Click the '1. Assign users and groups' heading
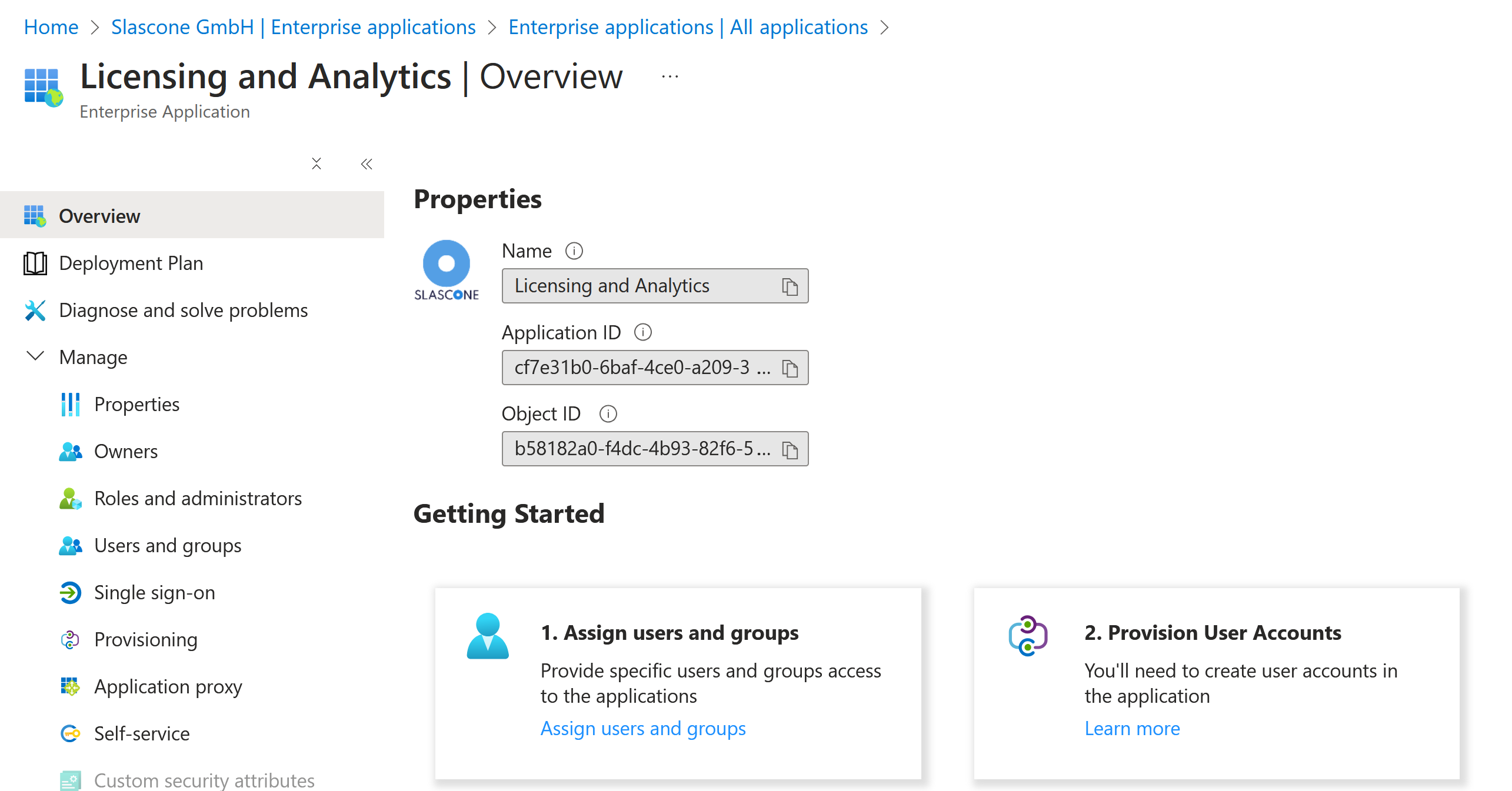Screen dimensions: 1512x791 [670, 633]
